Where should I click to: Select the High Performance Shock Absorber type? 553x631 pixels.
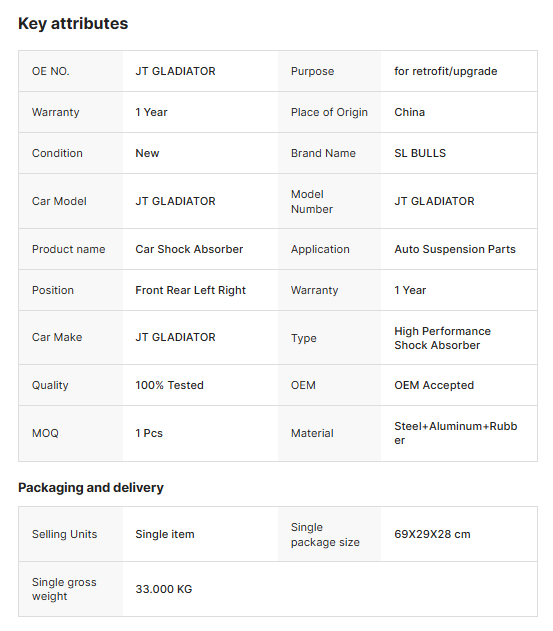coord(442,338)
